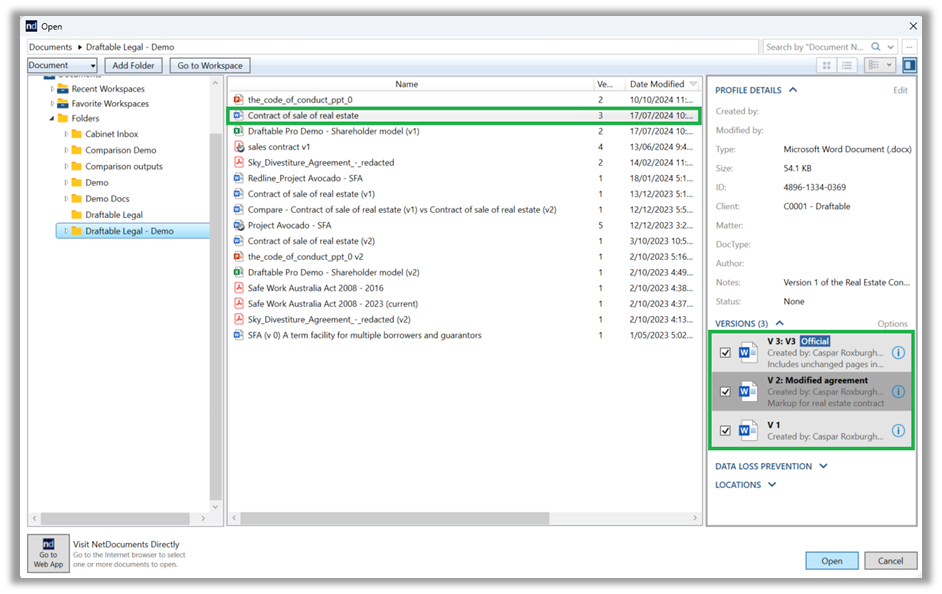Click the Safe Work Australia Act 2008 - 2023 (current) PDF icon

coord(239,304)
